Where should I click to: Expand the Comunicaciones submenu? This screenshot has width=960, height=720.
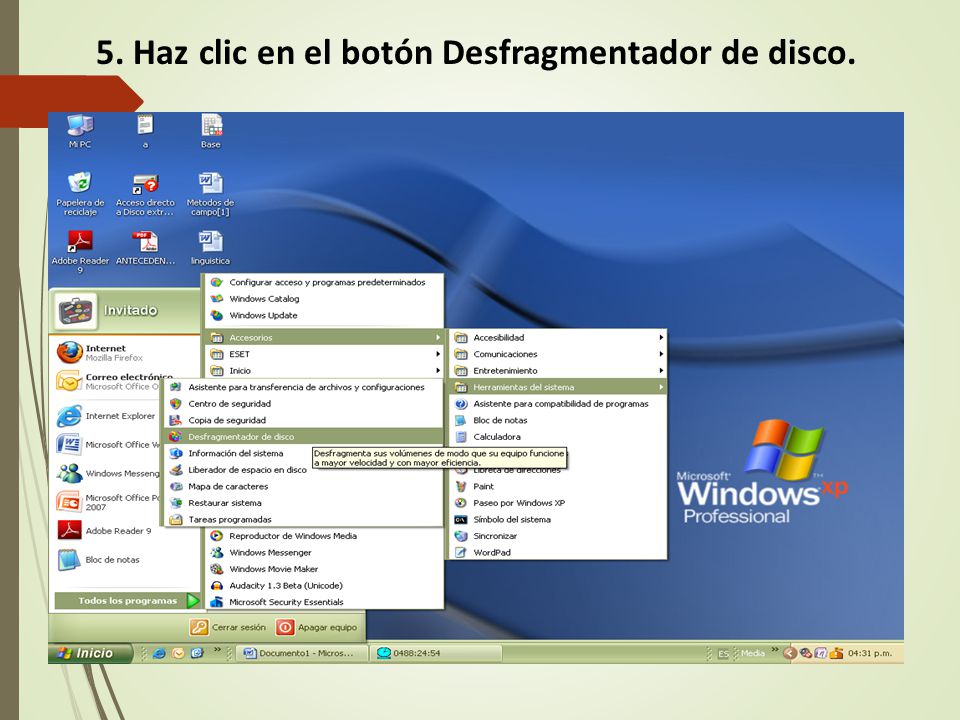tap(558, 354)
